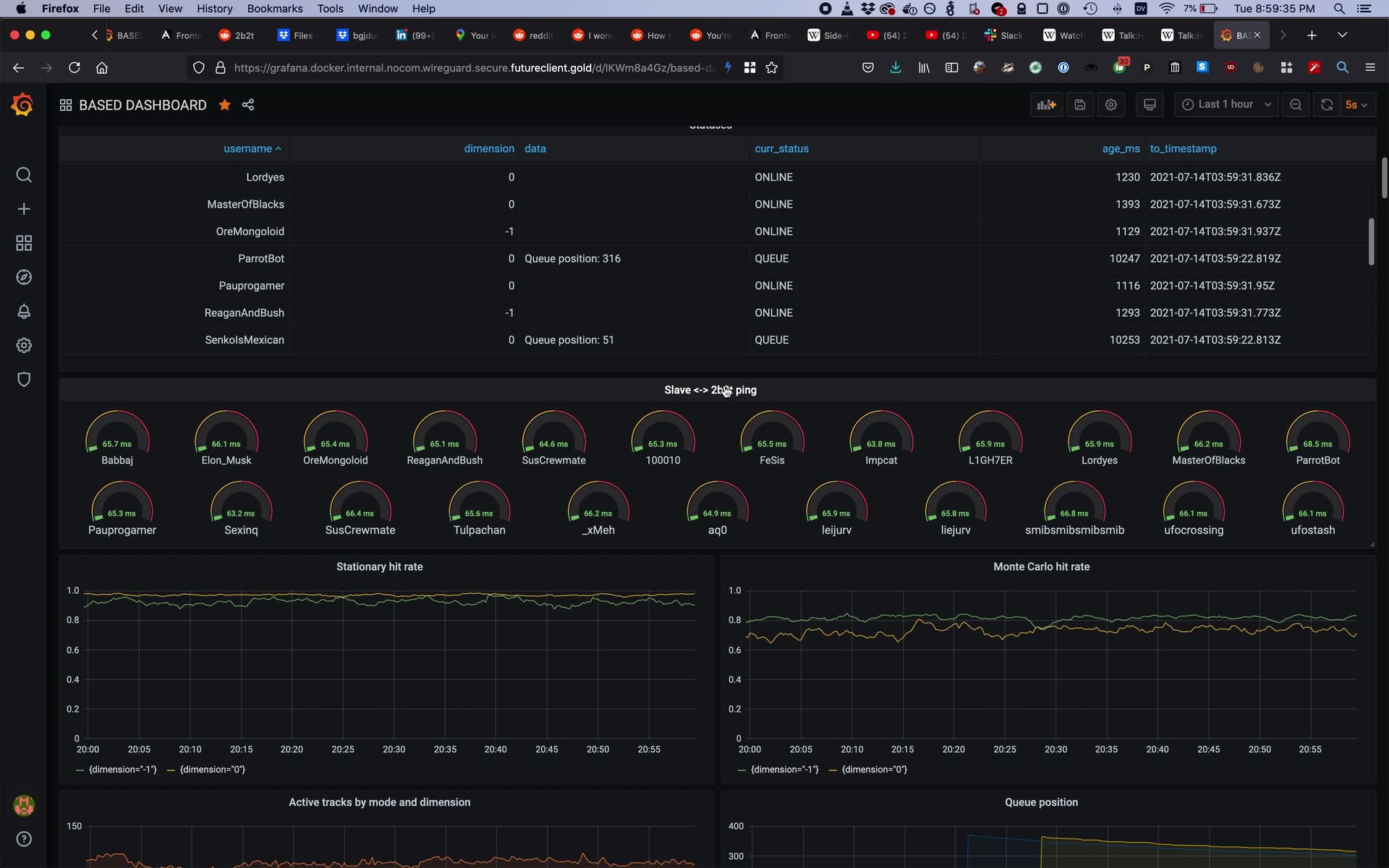Click the Create plus icon in sidebar
The image size is (1389, 868).
tap(24, 209)
